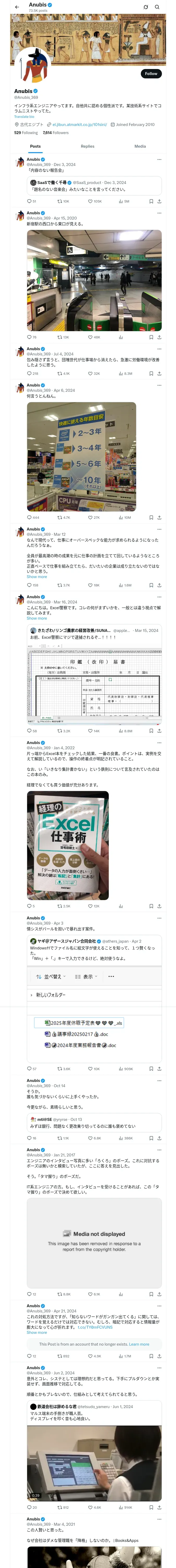Switch to the Media tab
This screenshot has width=176, height=1568.
[x=140, y=146]
